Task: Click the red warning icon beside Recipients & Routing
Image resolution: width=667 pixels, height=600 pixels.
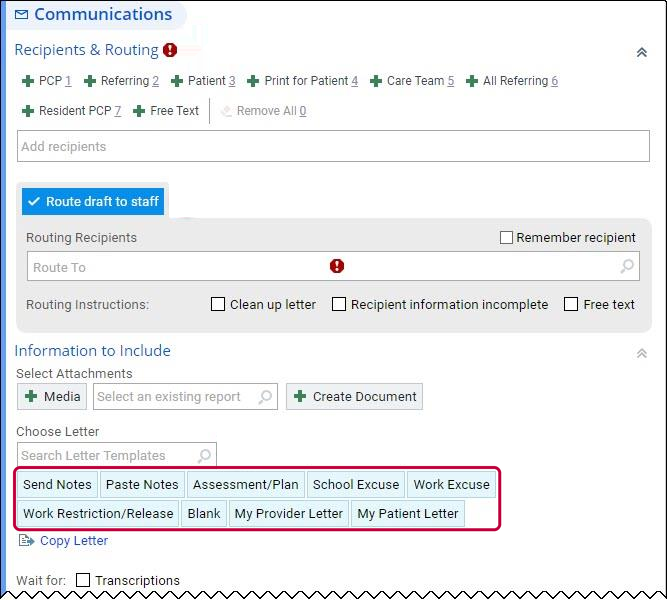Action: pos(170,50)
